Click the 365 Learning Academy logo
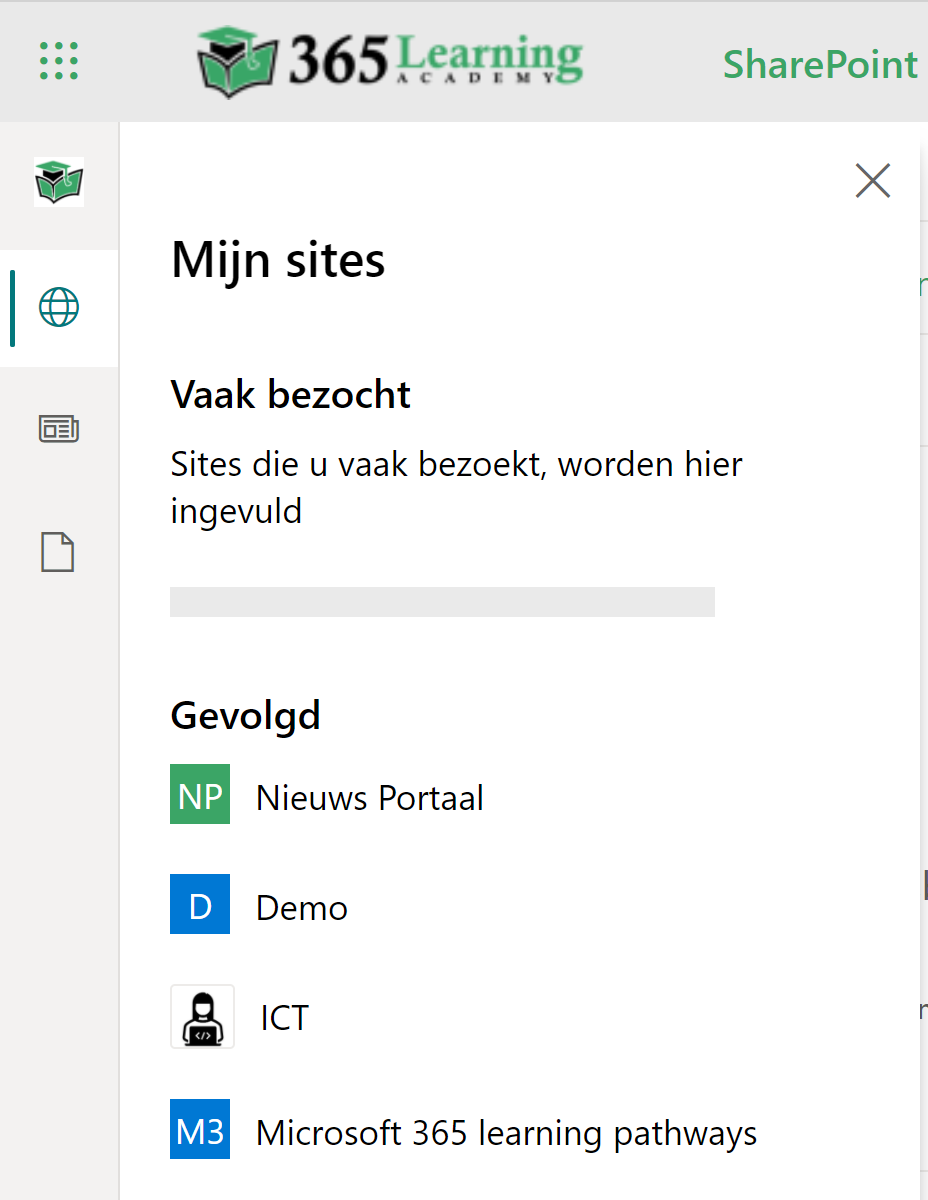Image resolution: width=928 pixels, height=1200 pixels. 390,61
